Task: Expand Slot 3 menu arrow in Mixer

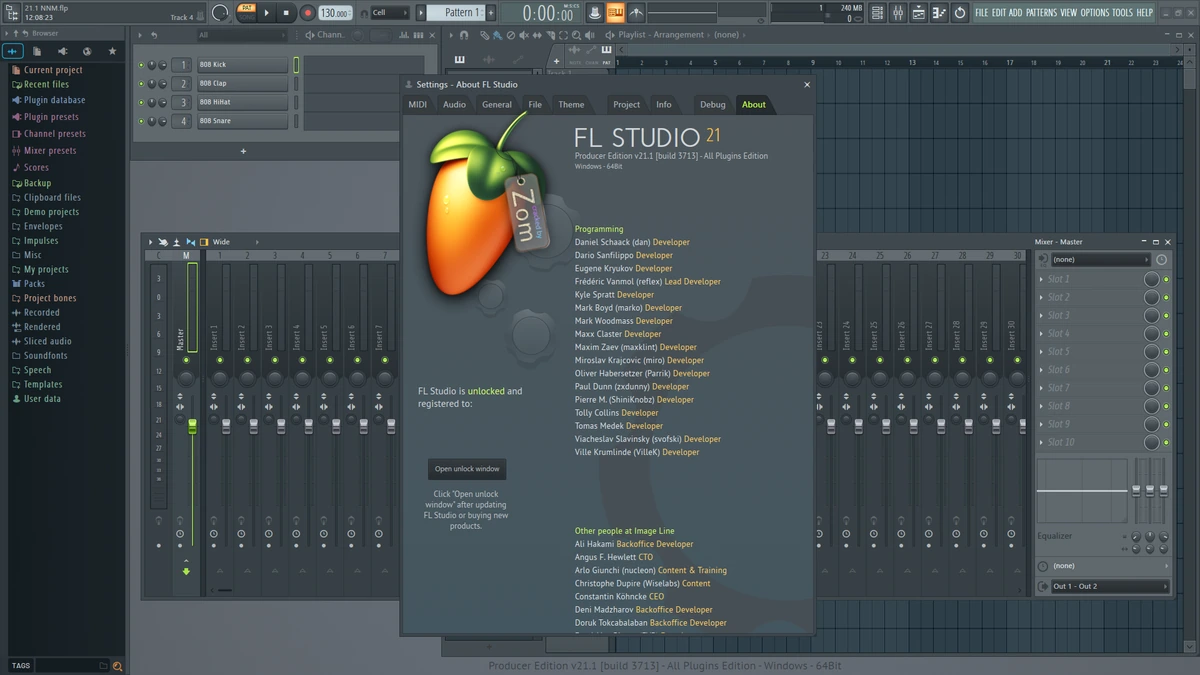Action: tap(1043, 315)
